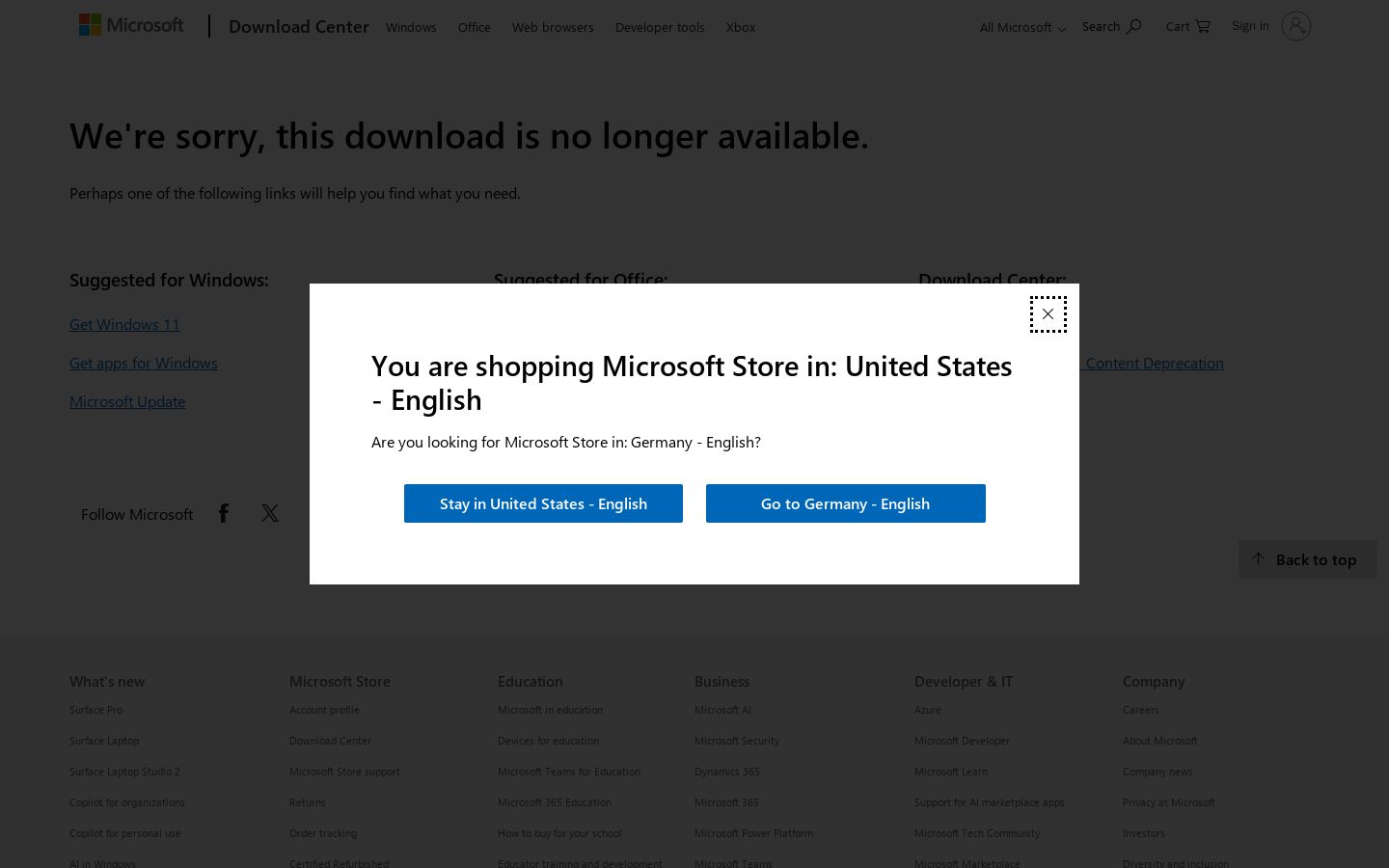Open the Facebook follow icon
Screen dimensions: 1389x868
[224, 513]
